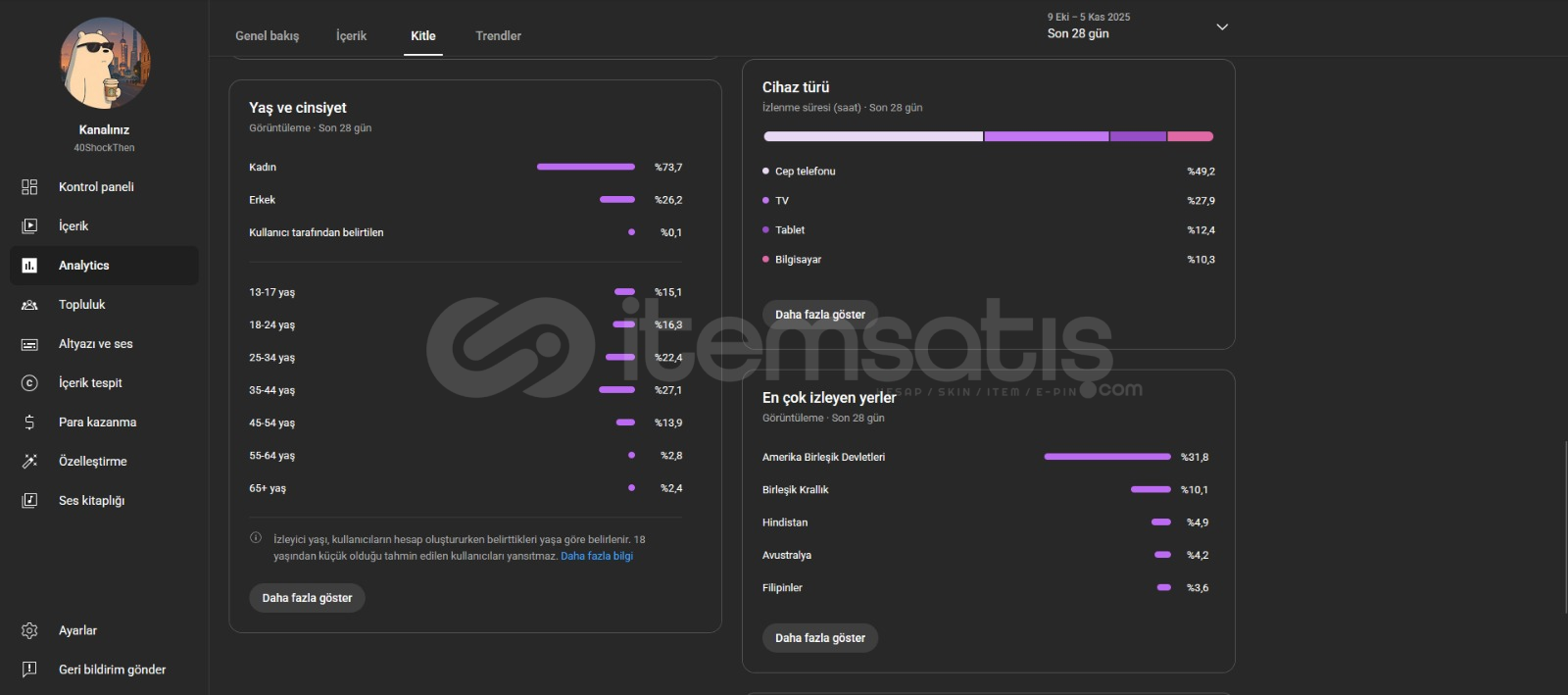Viewport: 1568px width, 695px height.
Task: Open the Kontrol paneli dashboard icon
Action: tap(29, 187)
